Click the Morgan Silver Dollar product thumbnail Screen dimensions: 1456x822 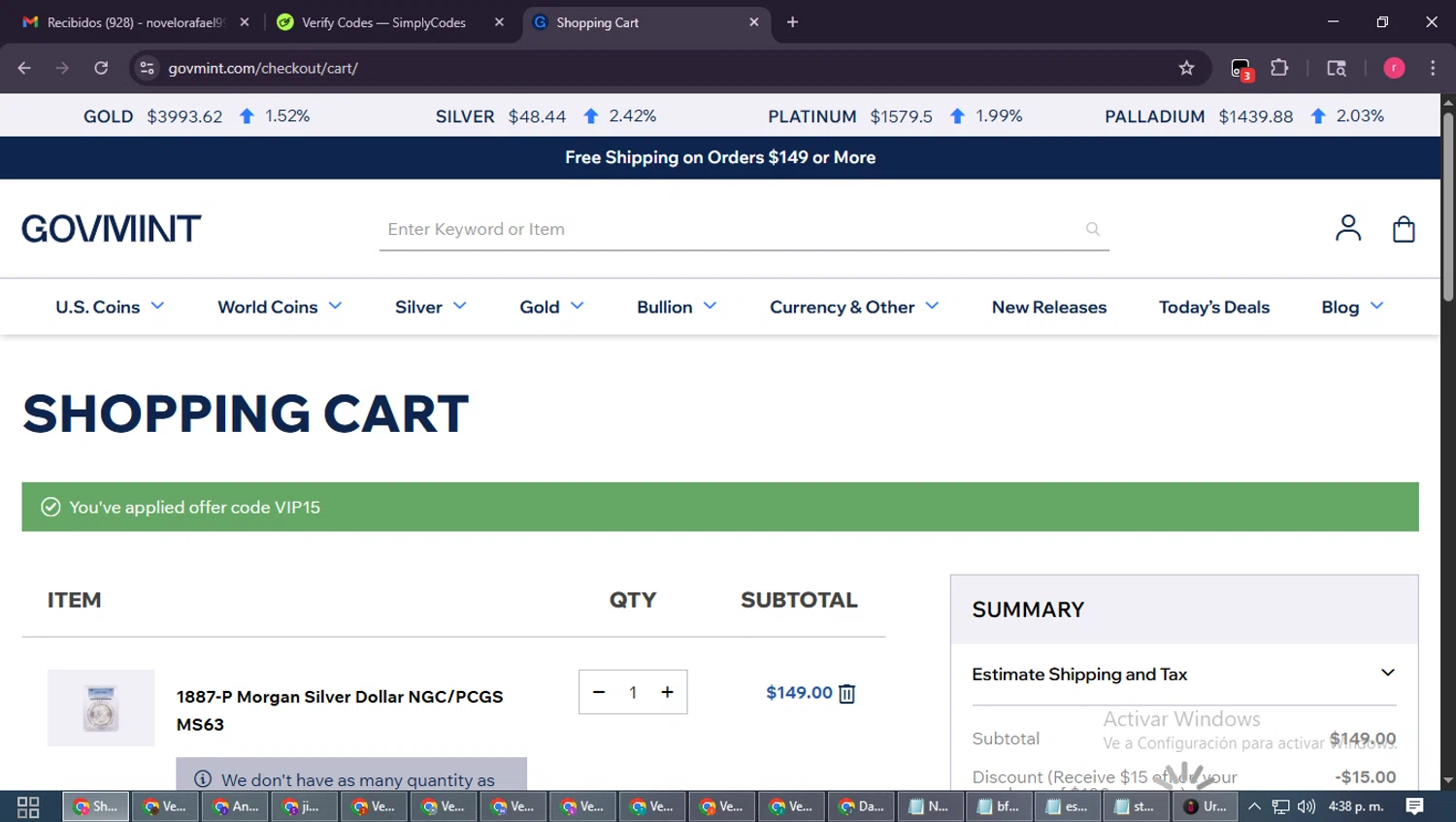click(x=101, y=707)
